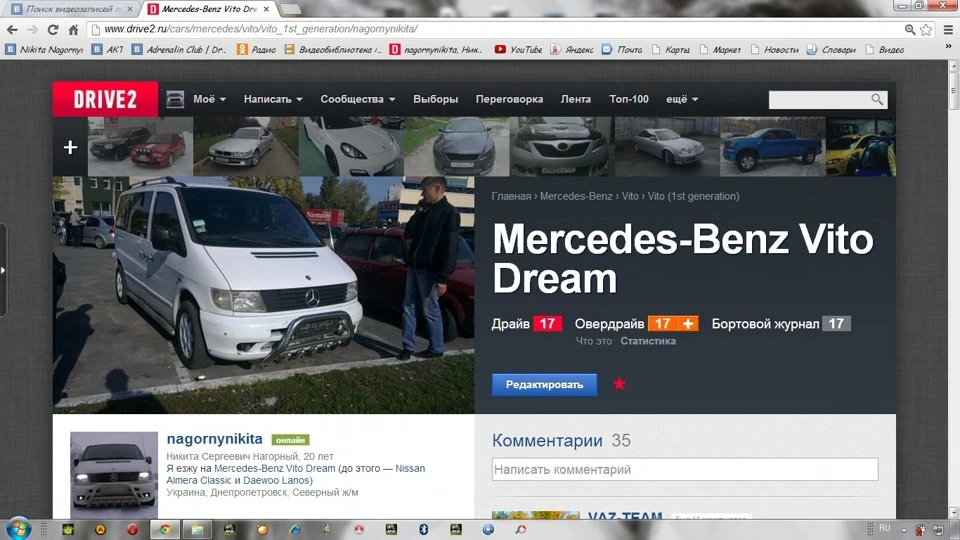Expand the ещё menu
This screenshot has height=540, width=960.
[x=682, y=99]
